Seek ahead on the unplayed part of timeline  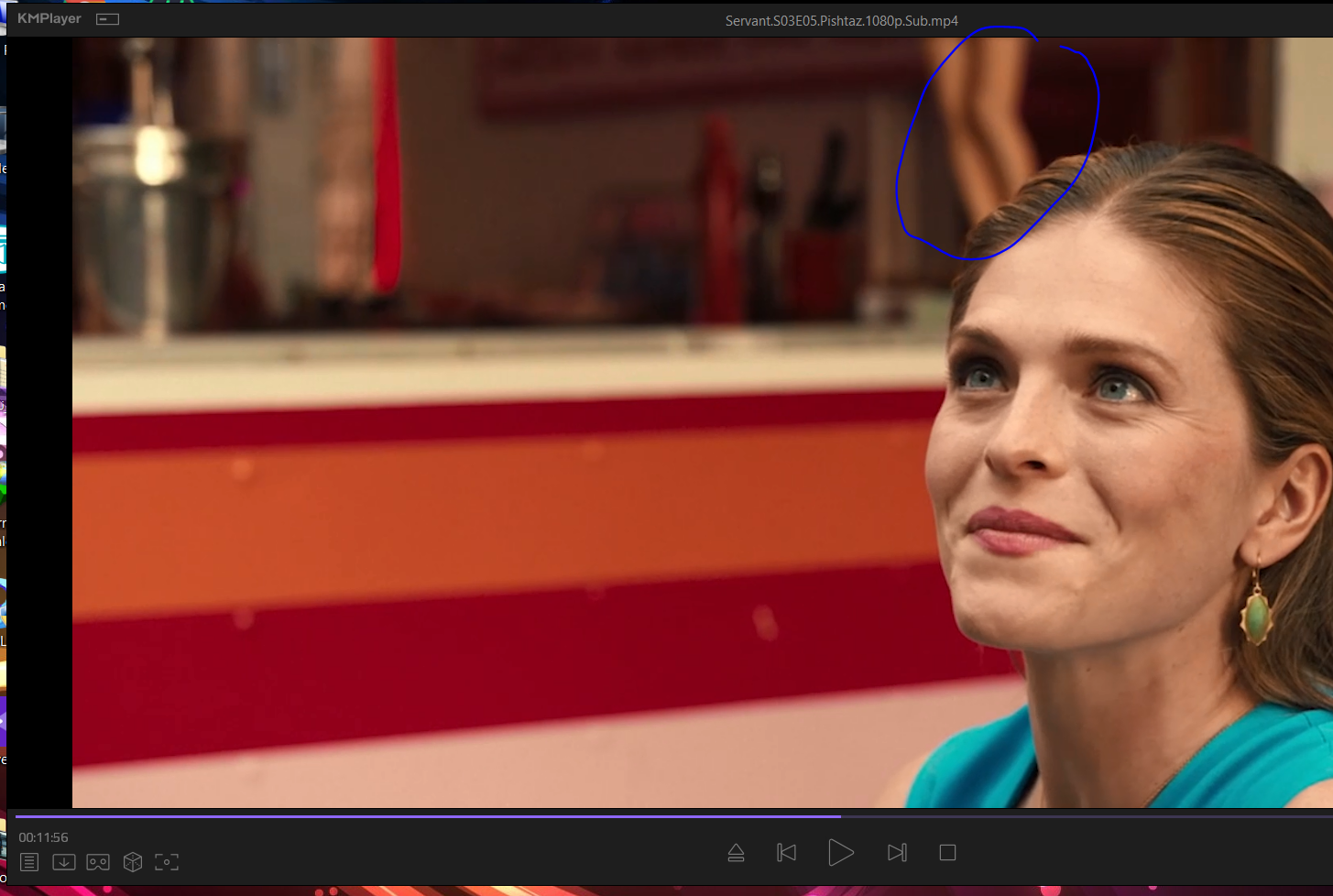pos(1081,815)
